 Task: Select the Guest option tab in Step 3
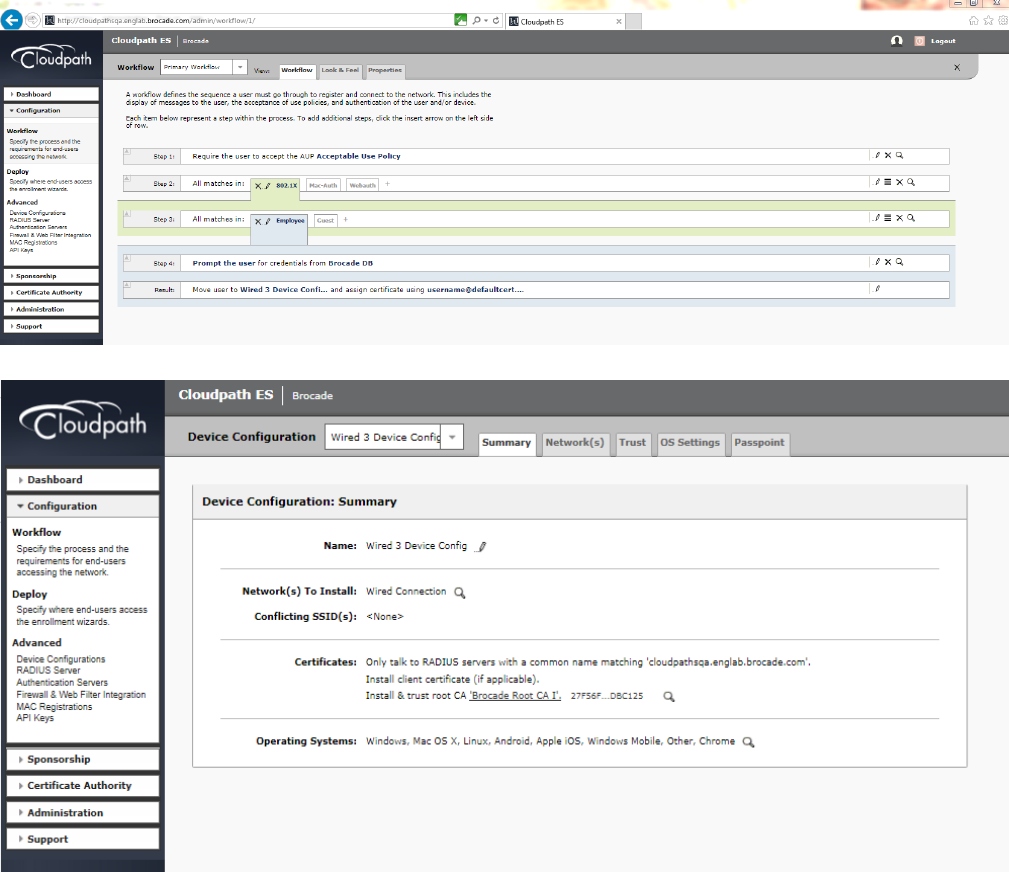(x=326, y=220)
